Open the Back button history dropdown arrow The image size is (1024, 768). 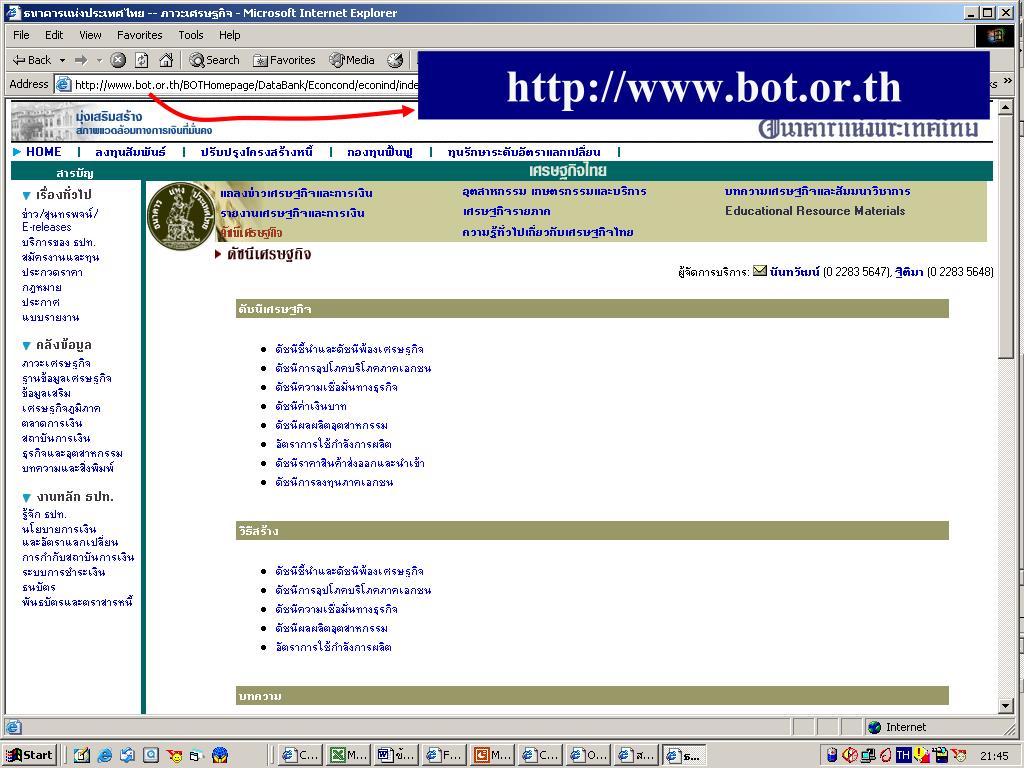63,60
